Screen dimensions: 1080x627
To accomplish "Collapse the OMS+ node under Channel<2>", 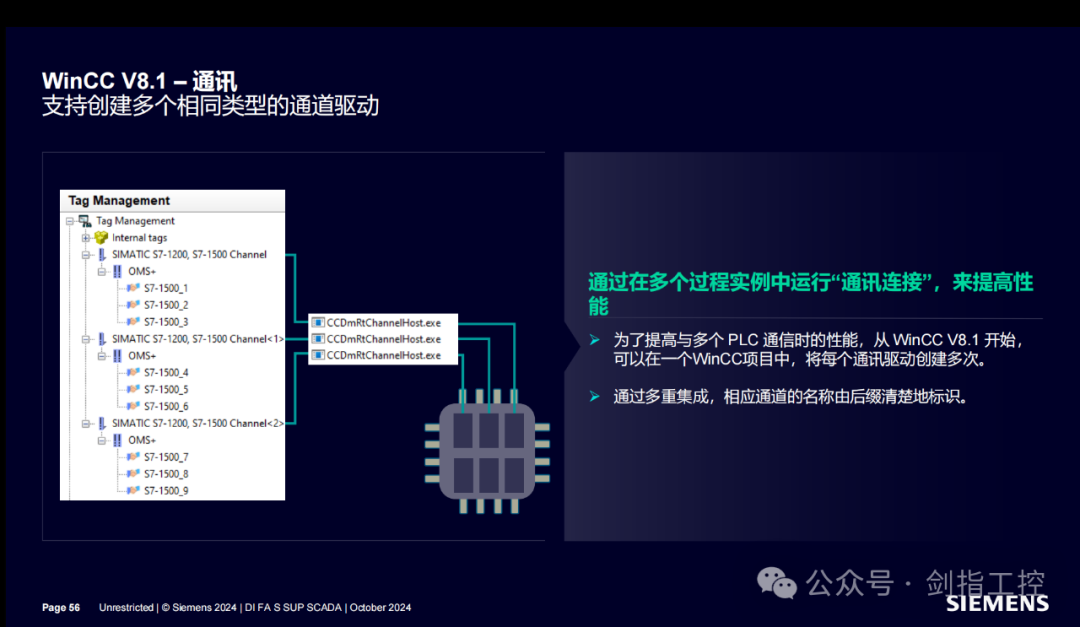I will (x=102, y=439).
